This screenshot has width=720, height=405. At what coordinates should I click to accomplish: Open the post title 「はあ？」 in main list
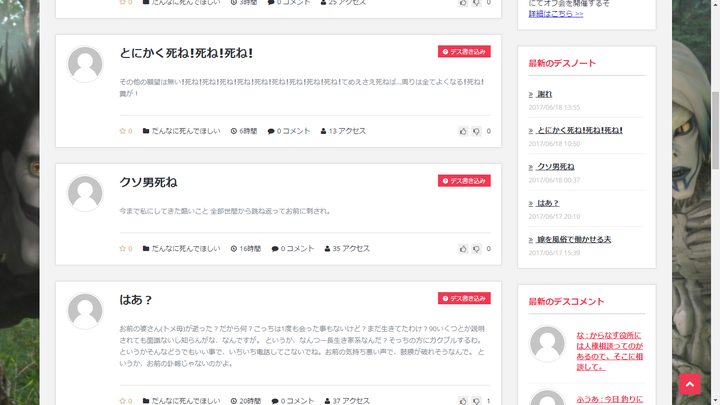[x=136, y=300]
